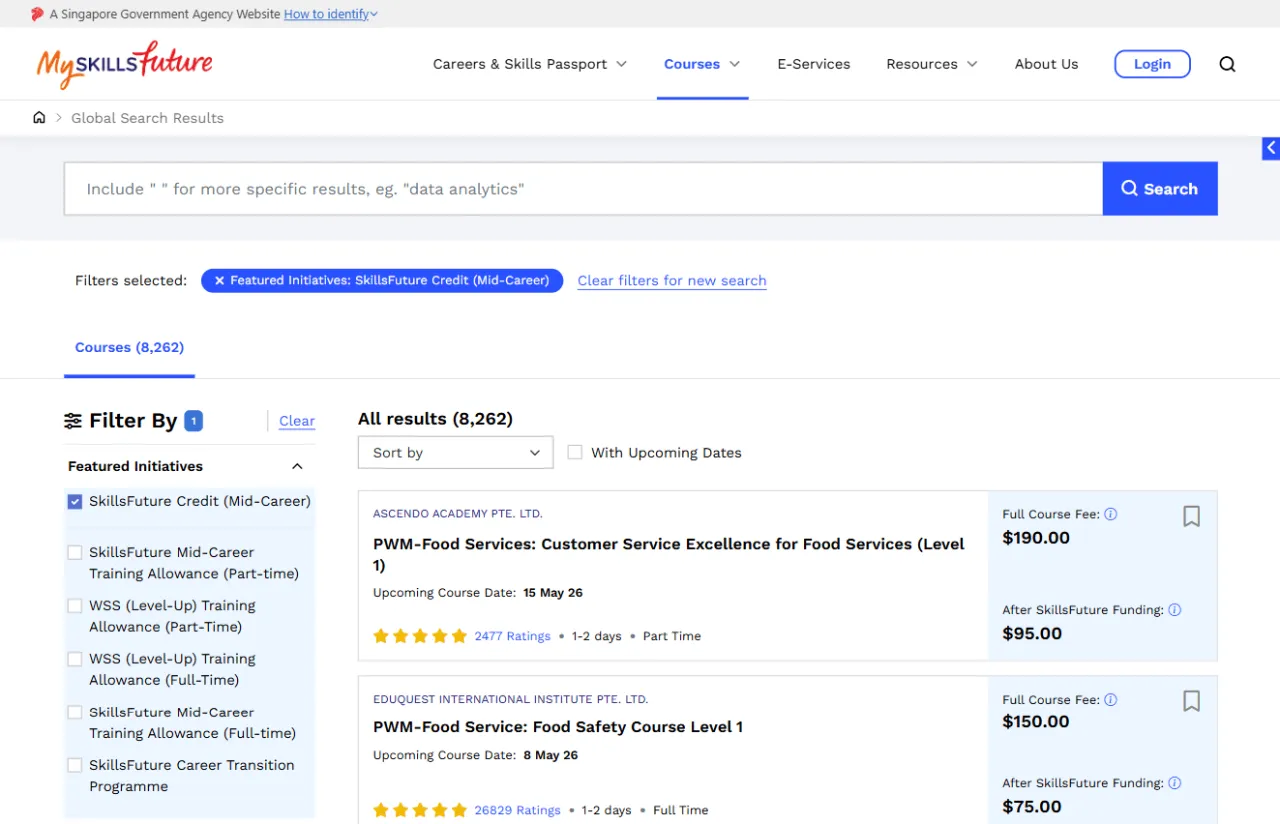The width and height of the screenshot is (1280, 824).
Task: Enable With Upcoming Dates checkbox
Action: point(575,452)
